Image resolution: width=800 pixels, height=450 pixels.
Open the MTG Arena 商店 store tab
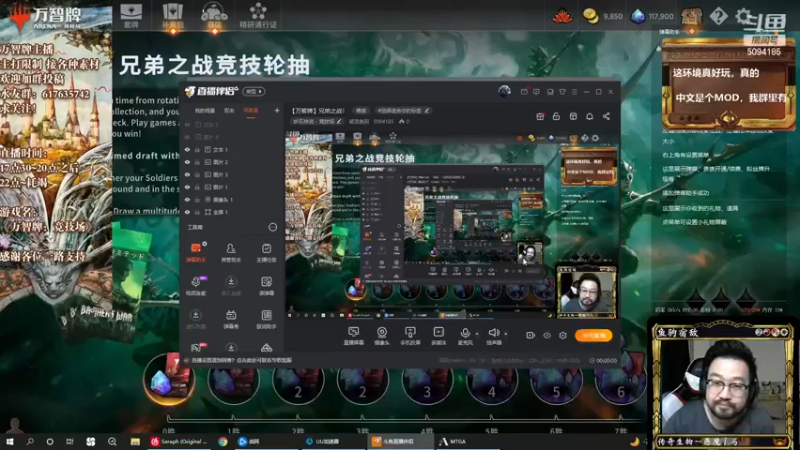(x=214, y=15)
